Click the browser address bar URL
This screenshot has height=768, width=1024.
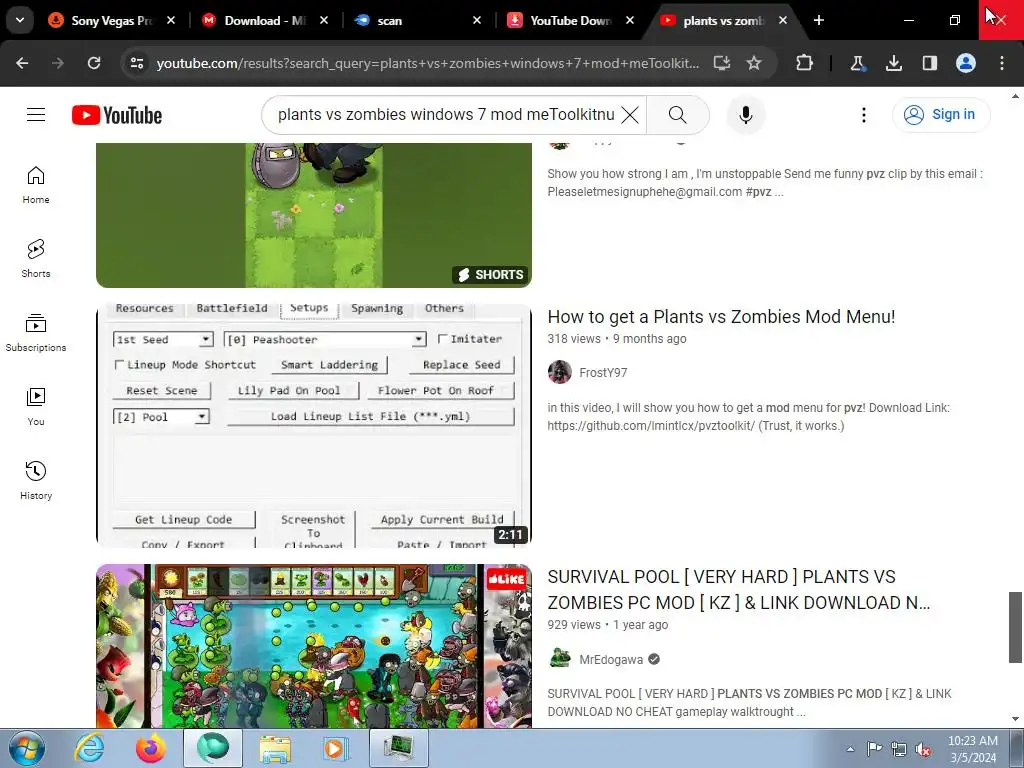pyautogui.click(x=428, y=63)
